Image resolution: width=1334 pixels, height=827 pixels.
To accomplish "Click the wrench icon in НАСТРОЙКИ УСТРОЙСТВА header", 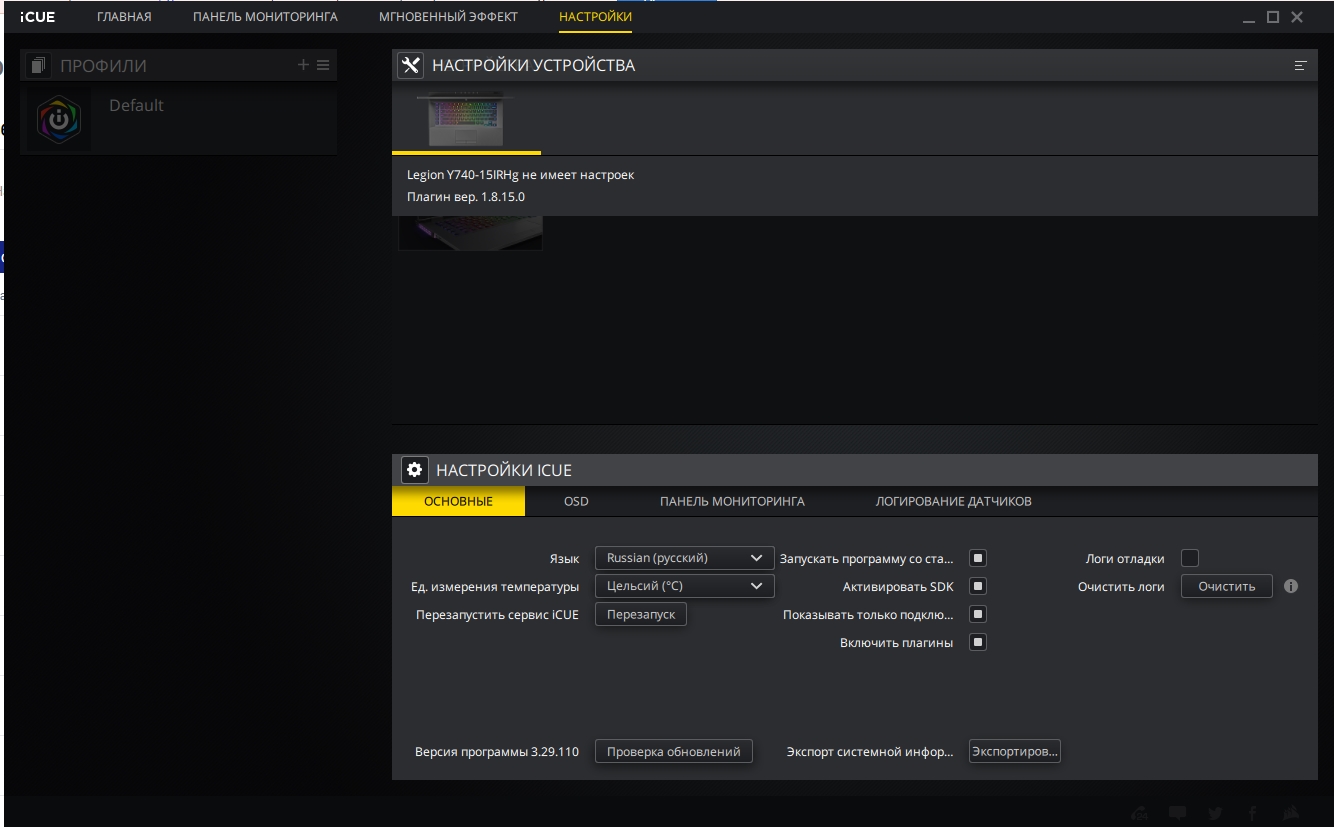I will tap(410, 66).
